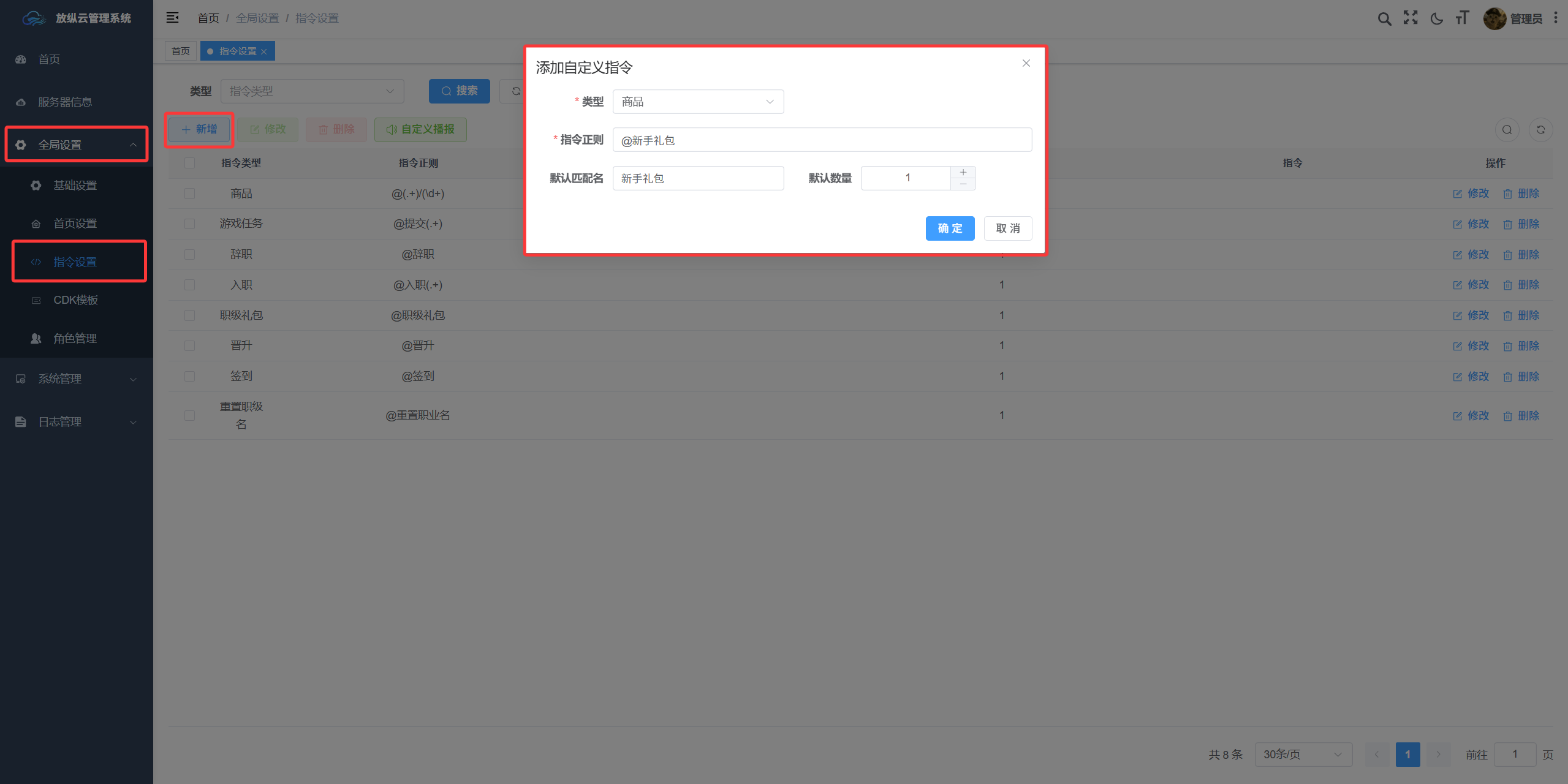Click 删除 for the 辞职 row
The image size is (1568, 784).
(x=1521, y=255)
